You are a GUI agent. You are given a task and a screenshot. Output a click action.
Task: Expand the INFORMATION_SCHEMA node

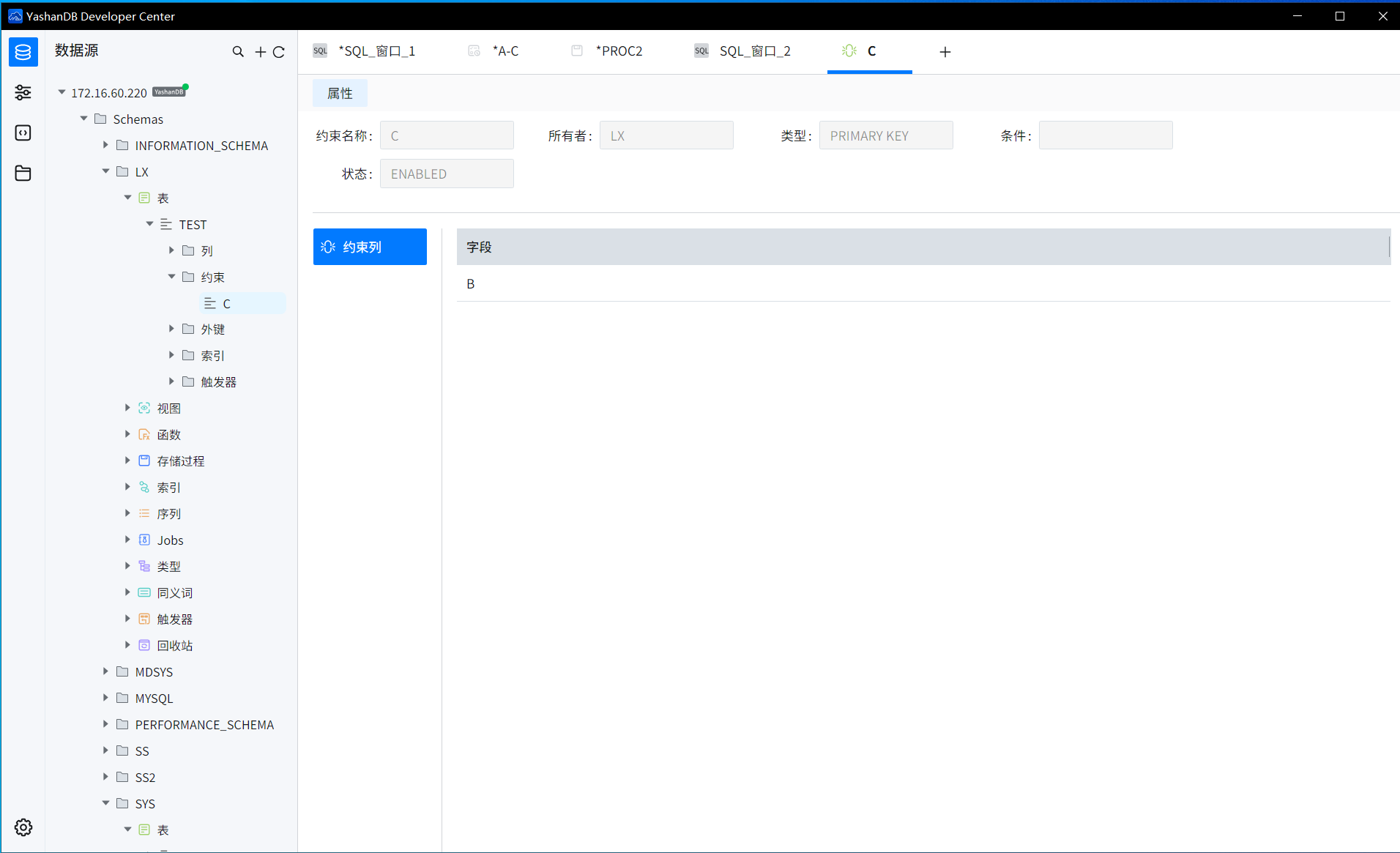[106, 145]
